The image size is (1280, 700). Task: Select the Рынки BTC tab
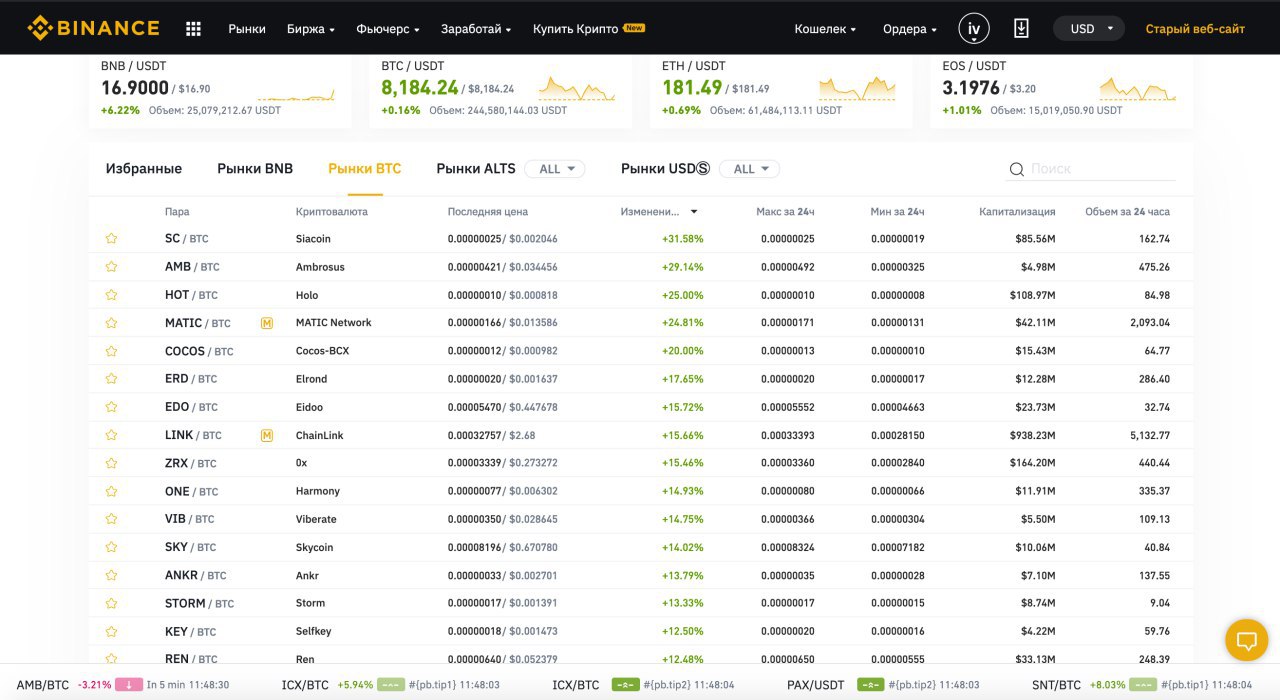[x=365, y=169]
